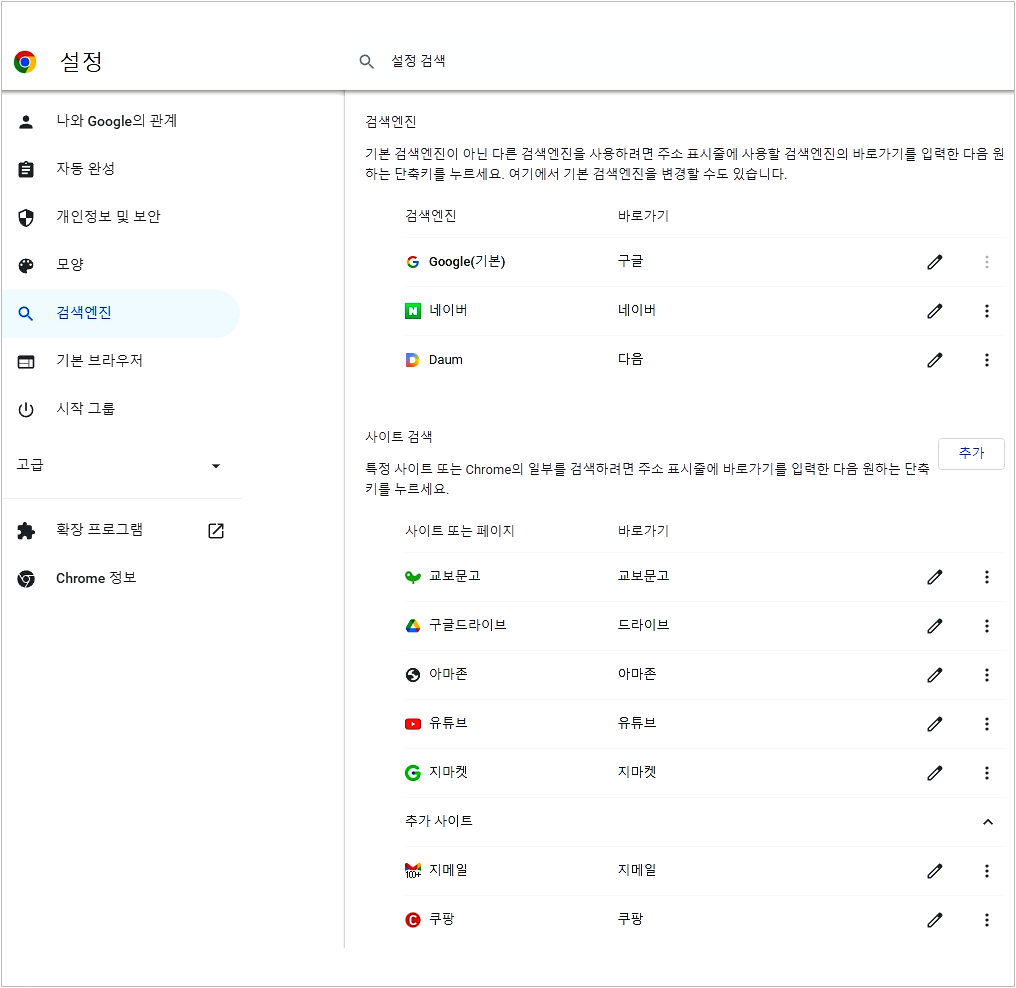Open Chrome 정보 page
This screenshot has height=988, width=1016.
[x=121, y=578]
